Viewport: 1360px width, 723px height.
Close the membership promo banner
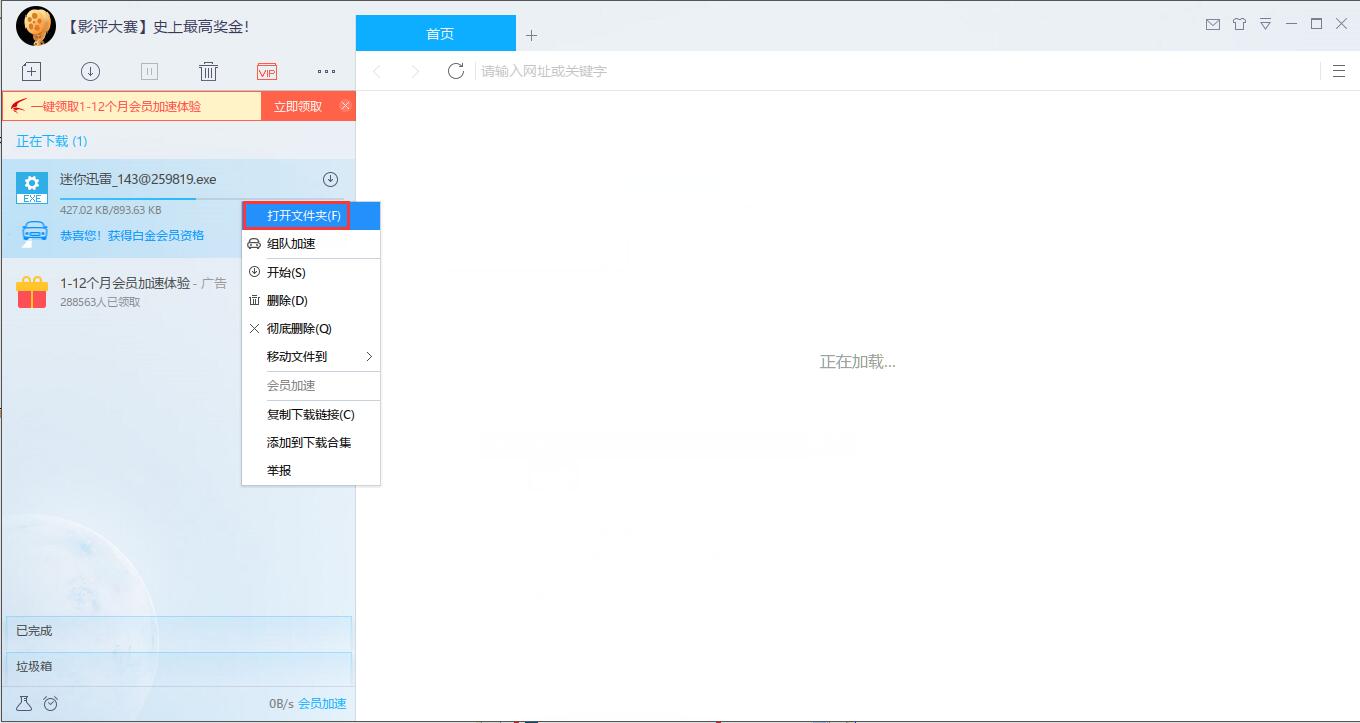tap(345, 105)
